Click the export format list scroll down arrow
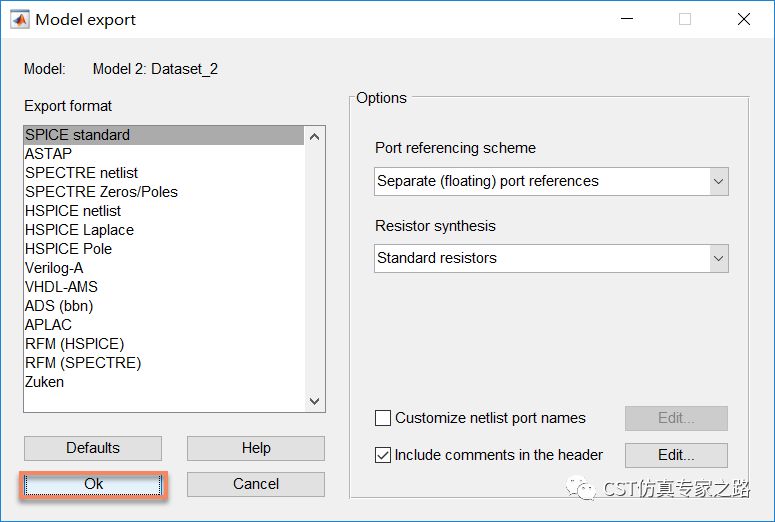 [314, 401]
